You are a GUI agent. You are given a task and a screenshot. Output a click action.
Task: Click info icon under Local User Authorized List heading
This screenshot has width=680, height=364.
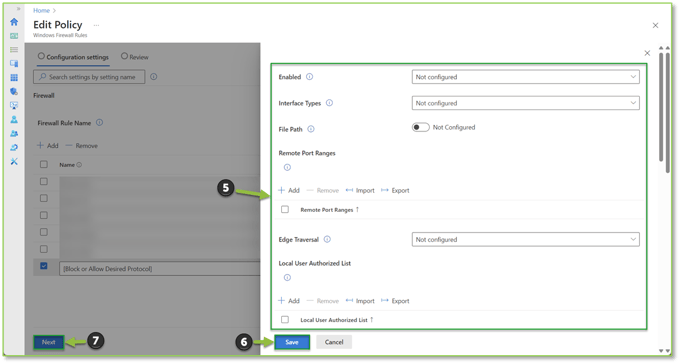pos(287,278)
